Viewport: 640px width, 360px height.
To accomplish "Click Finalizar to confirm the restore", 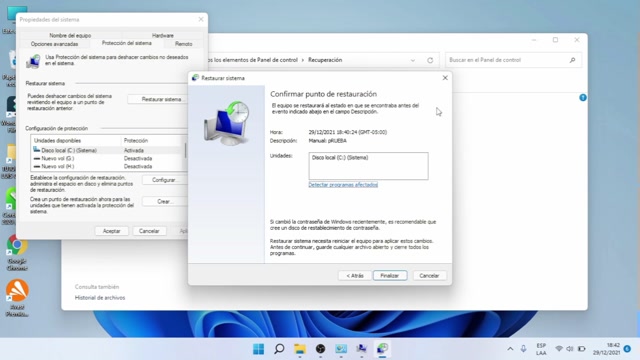I will pos(389,276).
